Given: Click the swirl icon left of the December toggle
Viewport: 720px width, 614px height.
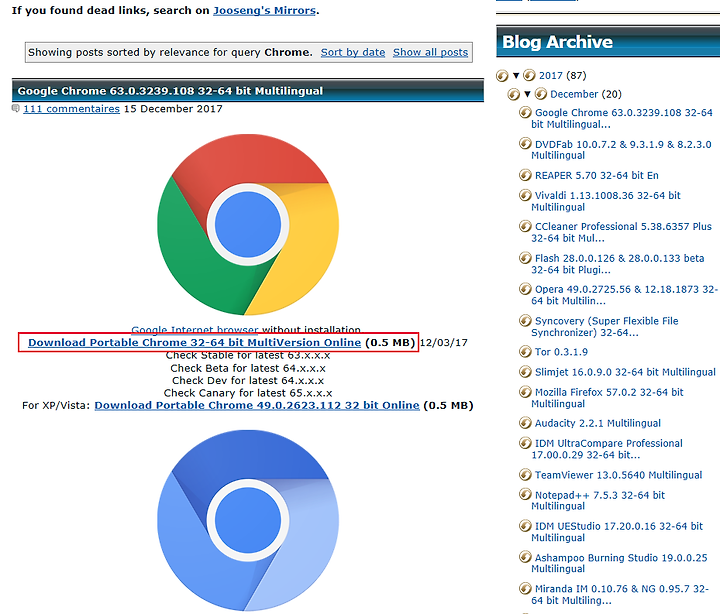Looking at the screenshot, I should point(513,94).
